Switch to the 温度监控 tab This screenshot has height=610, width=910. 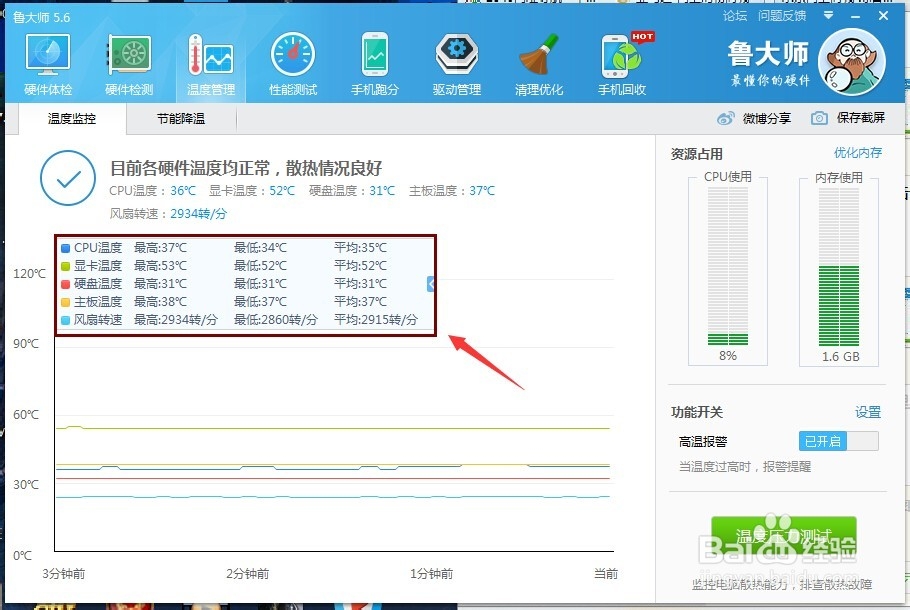(72, 118)
